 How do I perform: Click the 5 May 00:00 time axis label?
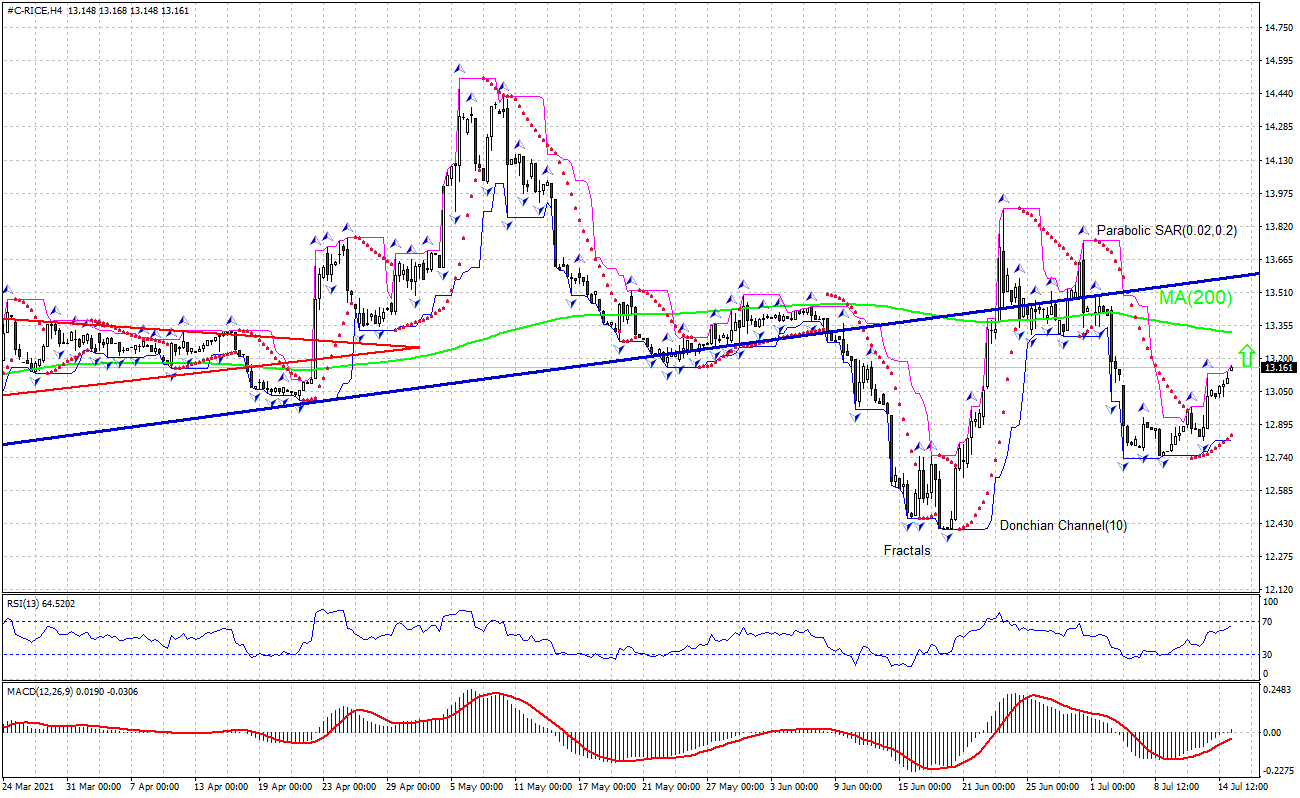pyautogui.click(x=475, y=788)
